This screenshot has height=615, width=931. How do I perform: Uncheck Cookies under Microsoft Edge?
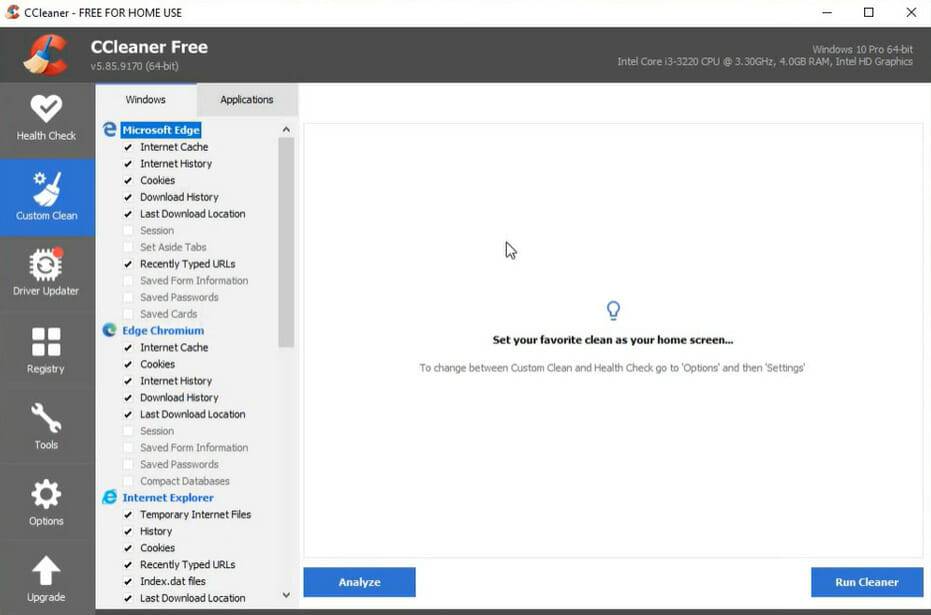point(128,180)
